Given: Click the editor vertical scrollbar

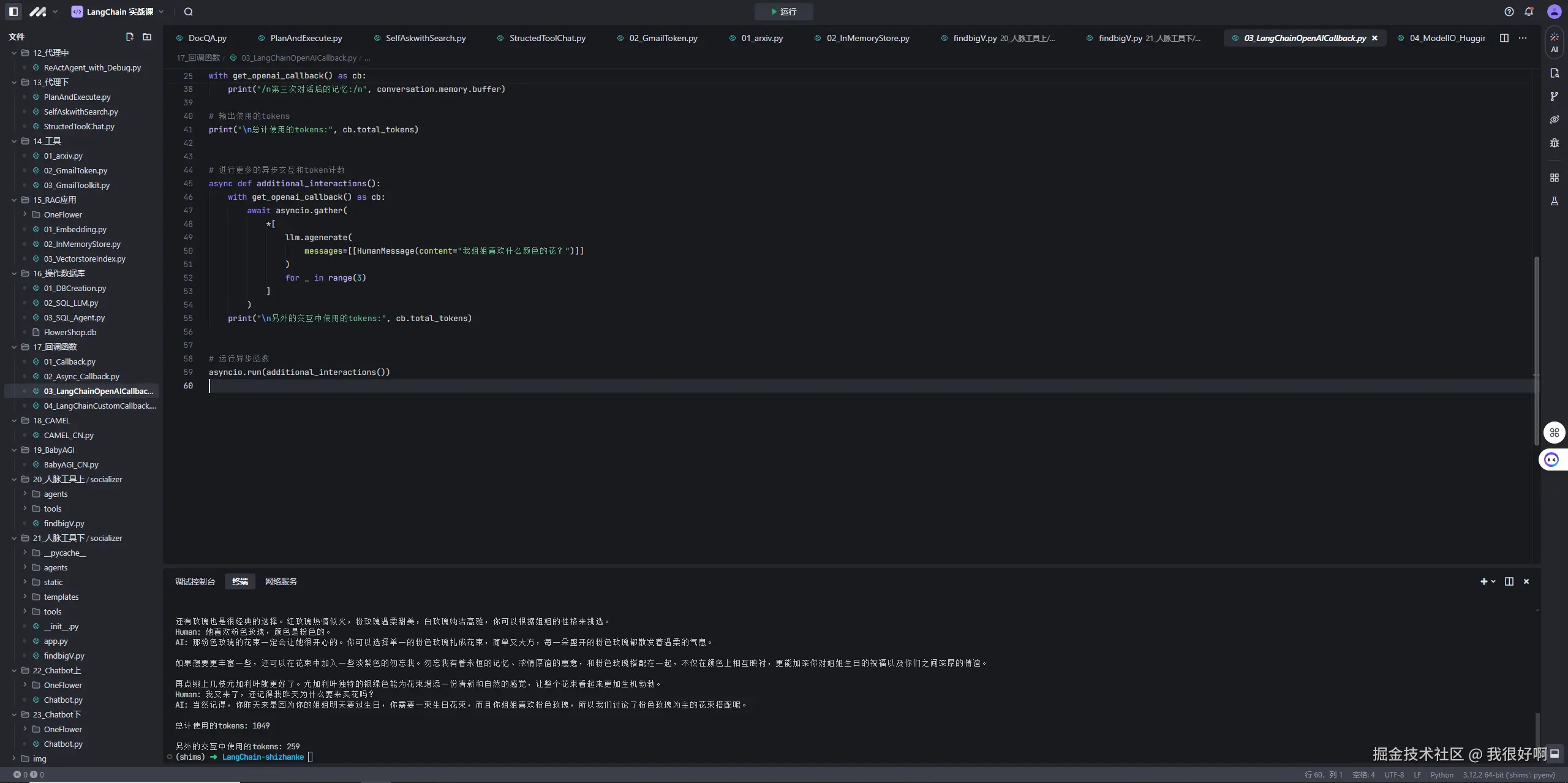Looking at the screenshot, I should [x=1536, y=349].
